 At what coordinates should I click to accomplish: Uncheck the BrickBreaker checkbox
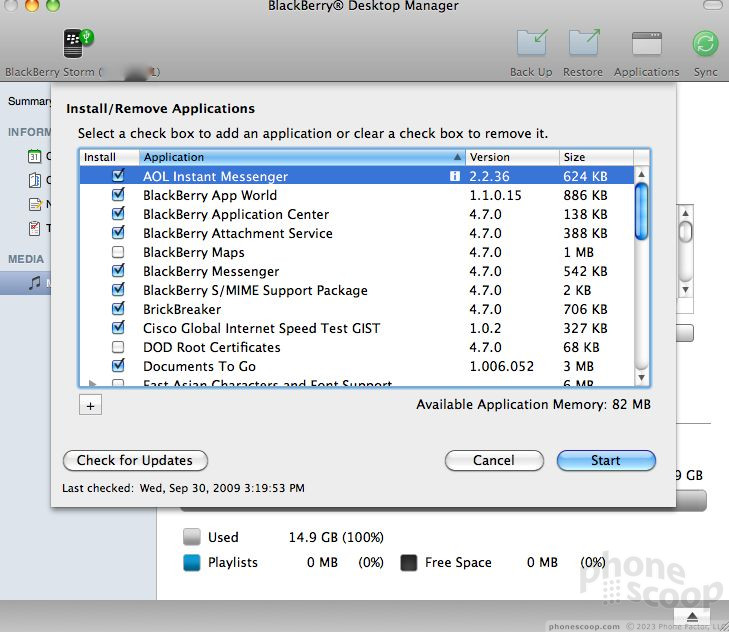(118, 308)
